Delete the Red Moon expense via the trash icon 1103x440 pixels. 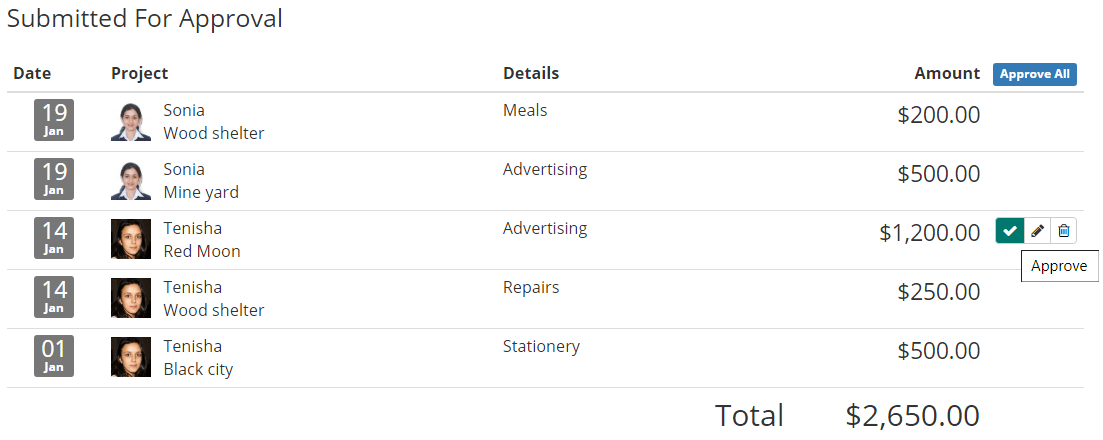(1064, 231)
